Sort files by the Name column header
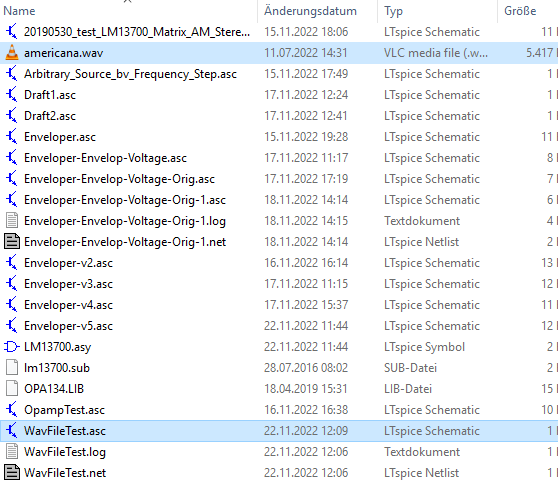This screenshot has width=559, height=485. tap(19, 11)
